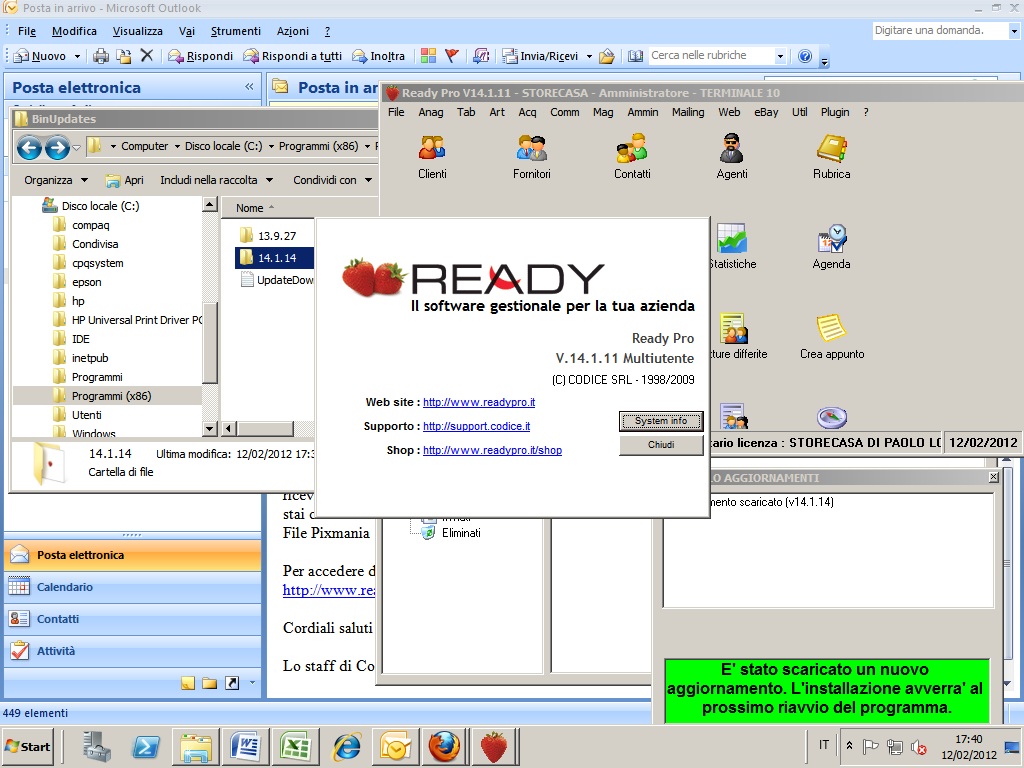Screen dimensions: 1024x768
Task: Open the Strumenti menu in Outlook
Action: pos(235,31)
